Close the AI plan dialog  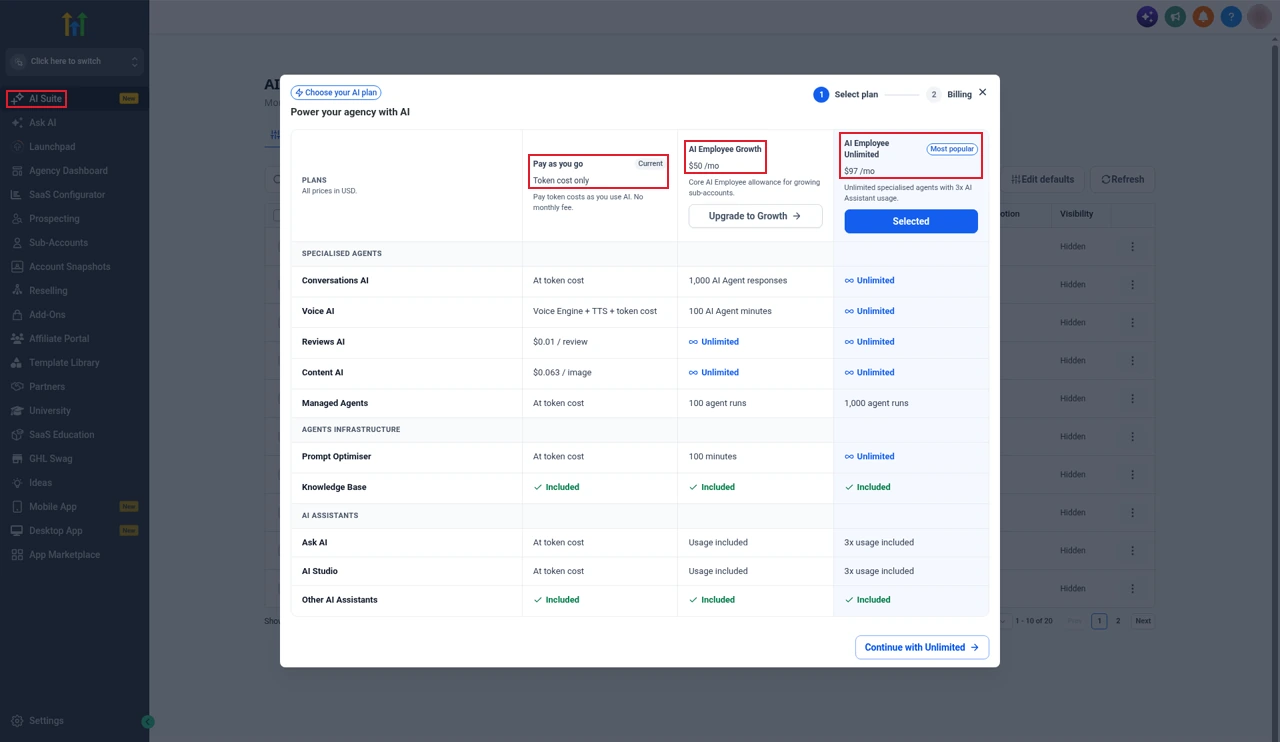tap(983, 92)
